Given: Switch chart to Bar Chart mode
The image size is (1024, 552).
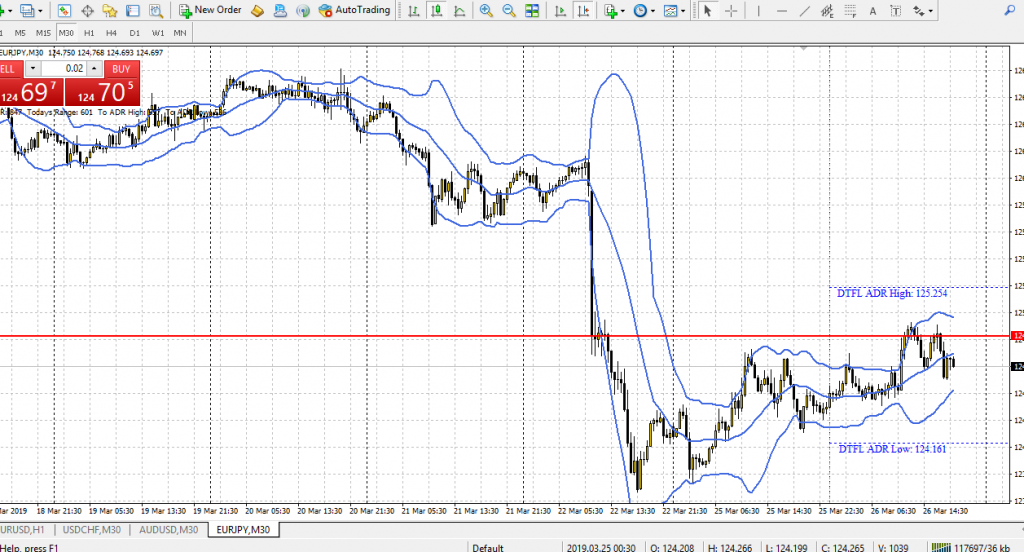Looking at the screenshot, I should coord(413,10).
